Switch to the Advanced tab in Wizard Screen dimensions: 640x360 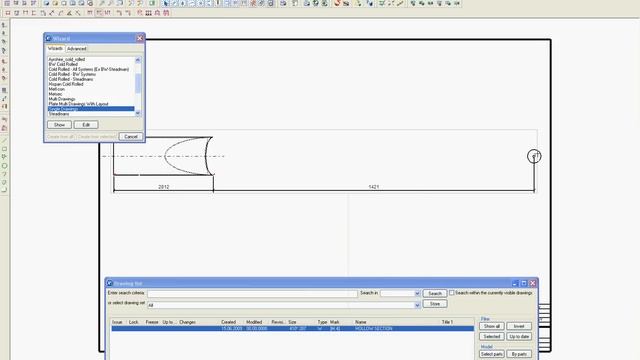pos(77,49)
